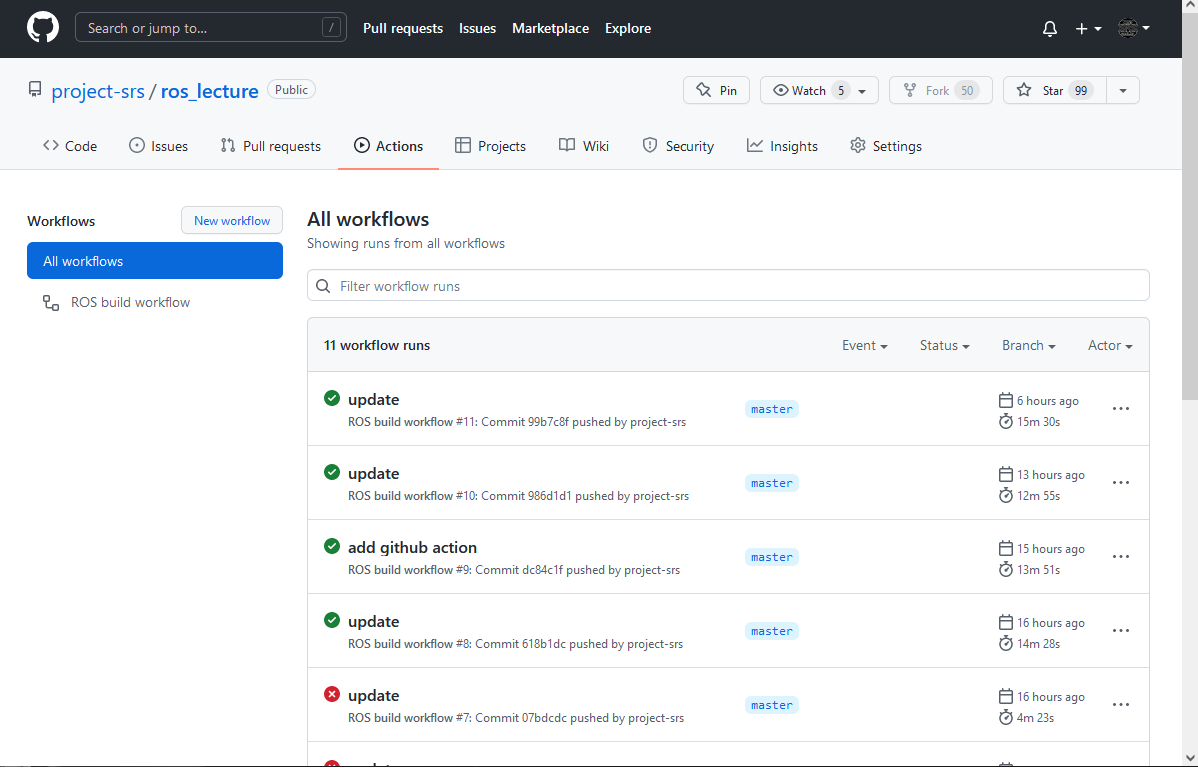Click the search icon in the filter box
Viewport: 1198px width, 768px height.
(323, 286)
